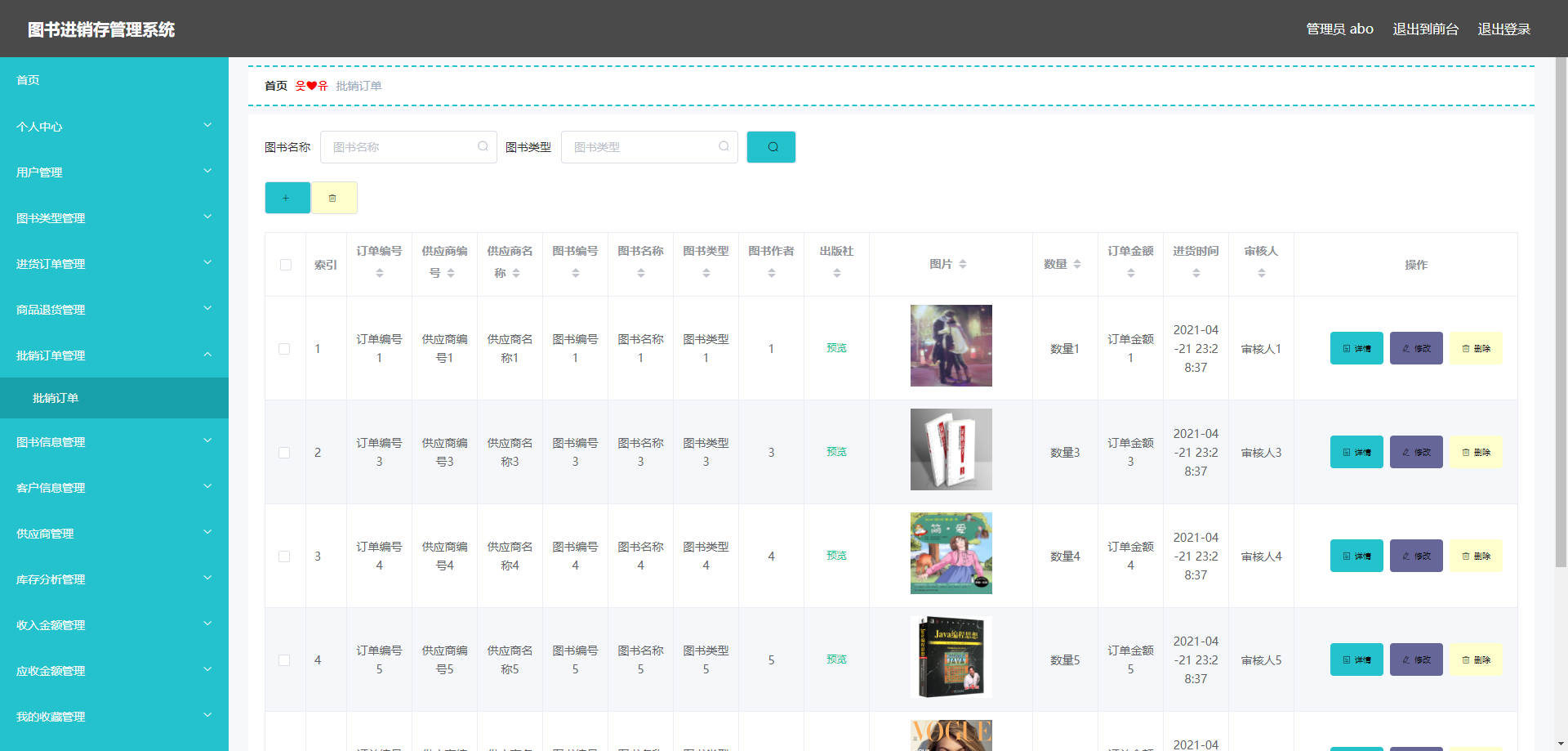Open details for 订单编号5 row
Viewport: 1568px width, 751px height.
tap(1356, 659)
